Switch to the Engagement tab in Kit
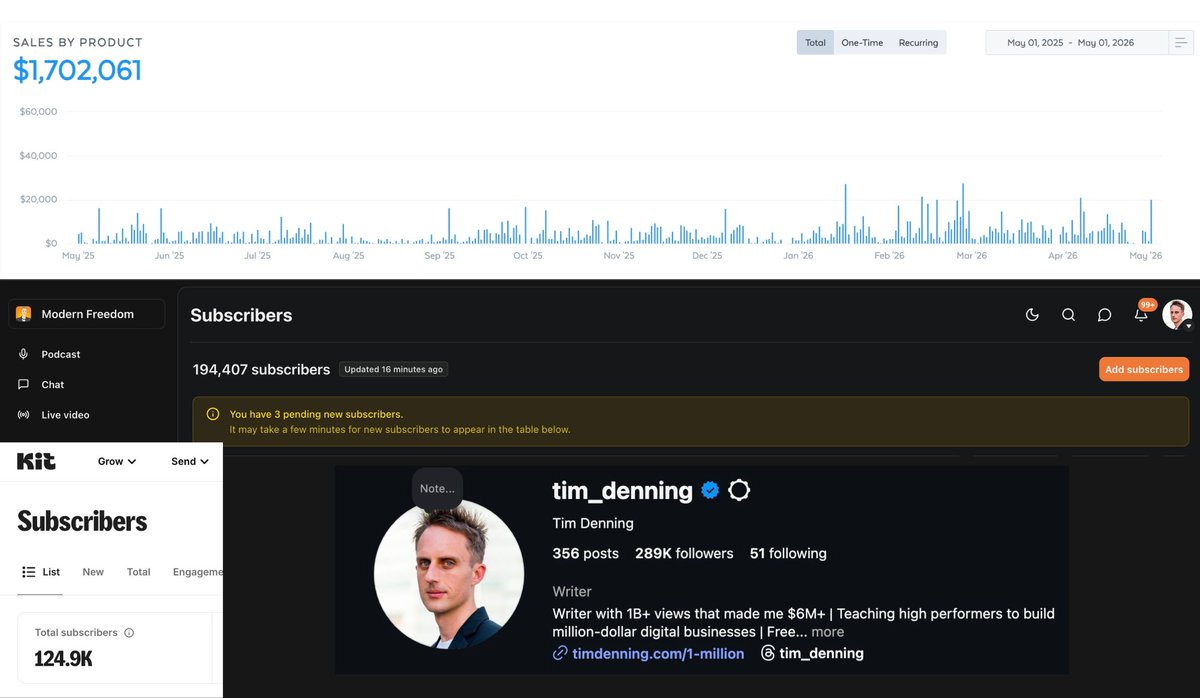The width and height of the screenshot is (1200, 698). 197,572
